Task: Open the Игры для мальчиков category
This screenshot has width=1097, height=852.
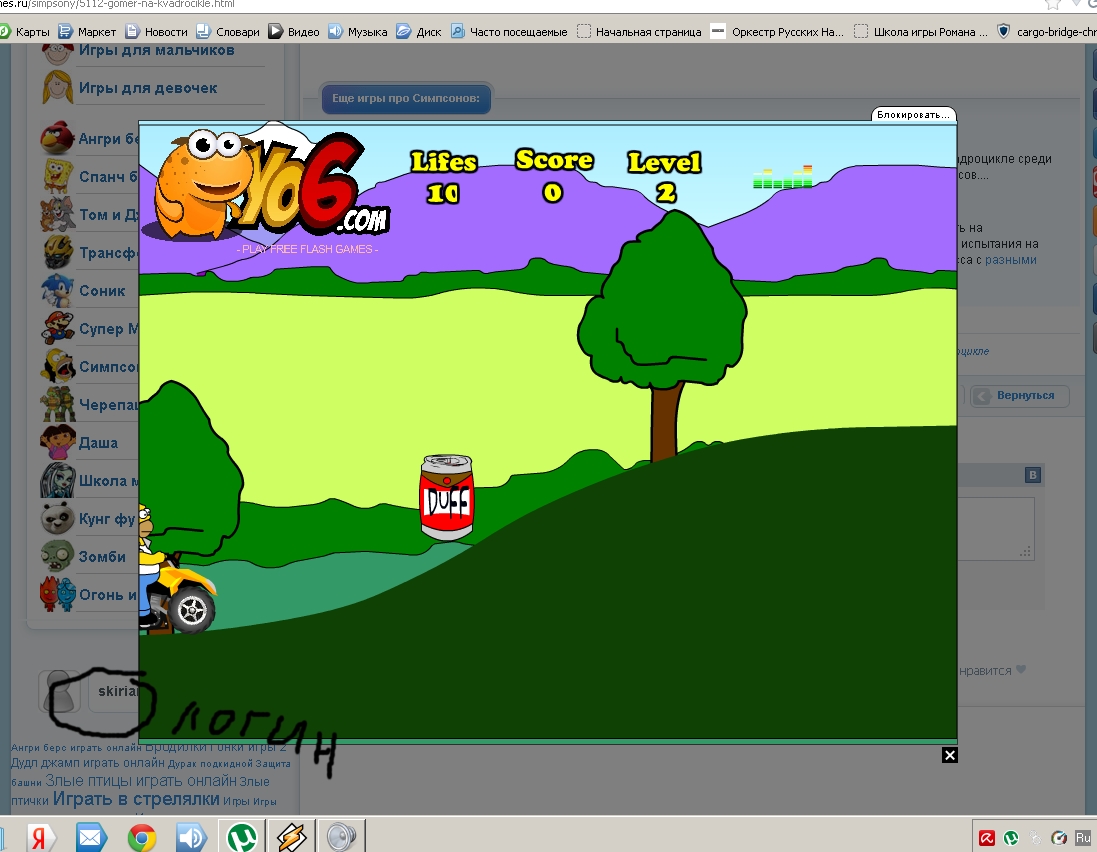Action: 156,50
